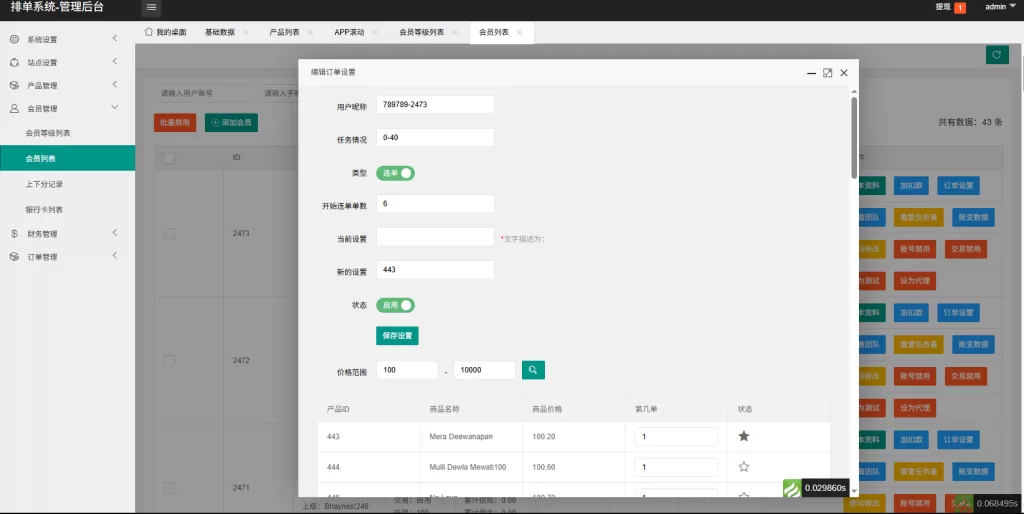Open the admin user dropdown
The image size is (1024, 514).
tap(999, 7)
